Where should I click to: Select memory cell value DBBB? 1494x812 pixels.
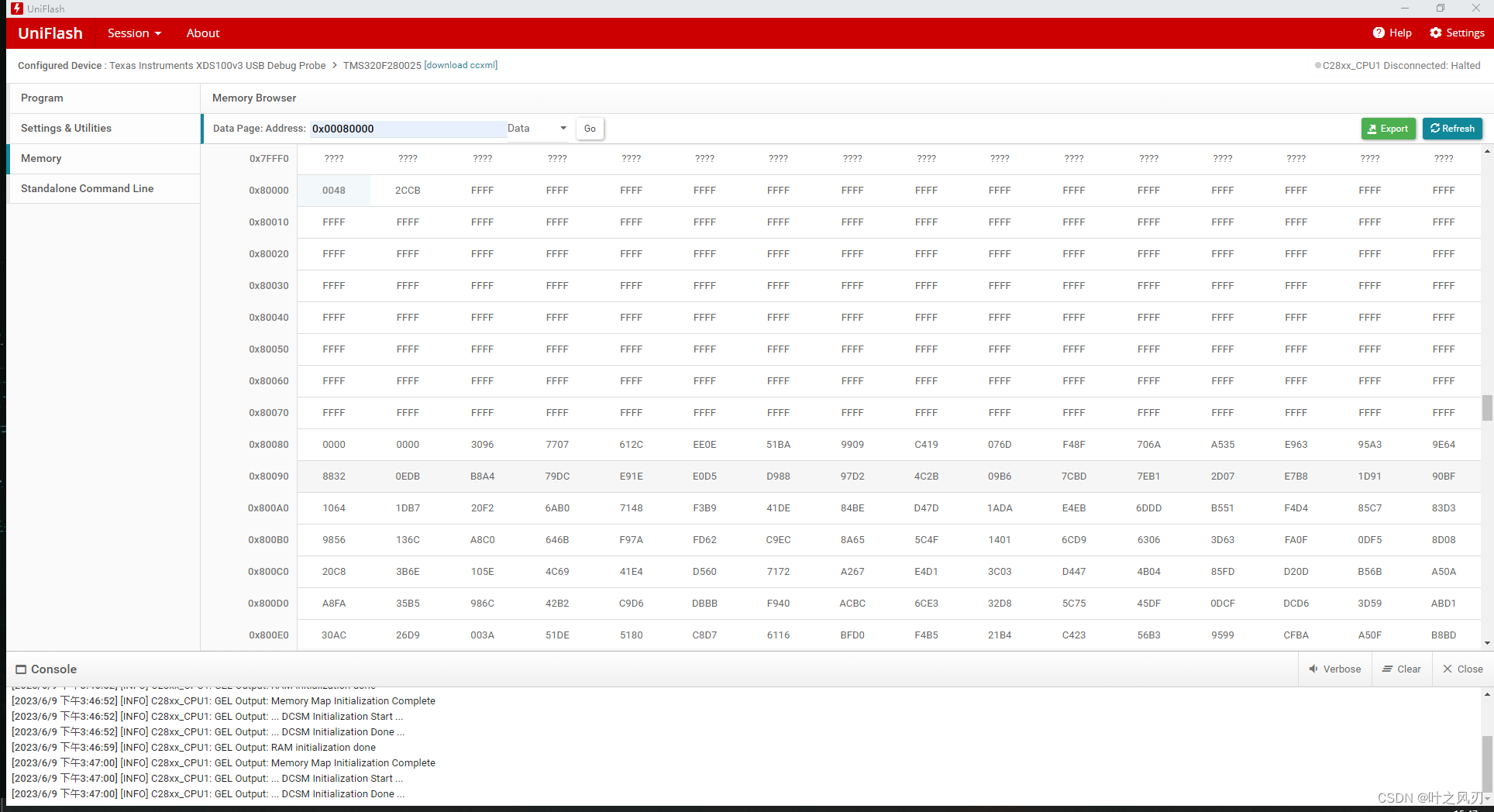pyautogui.click(x=704, y=604)
